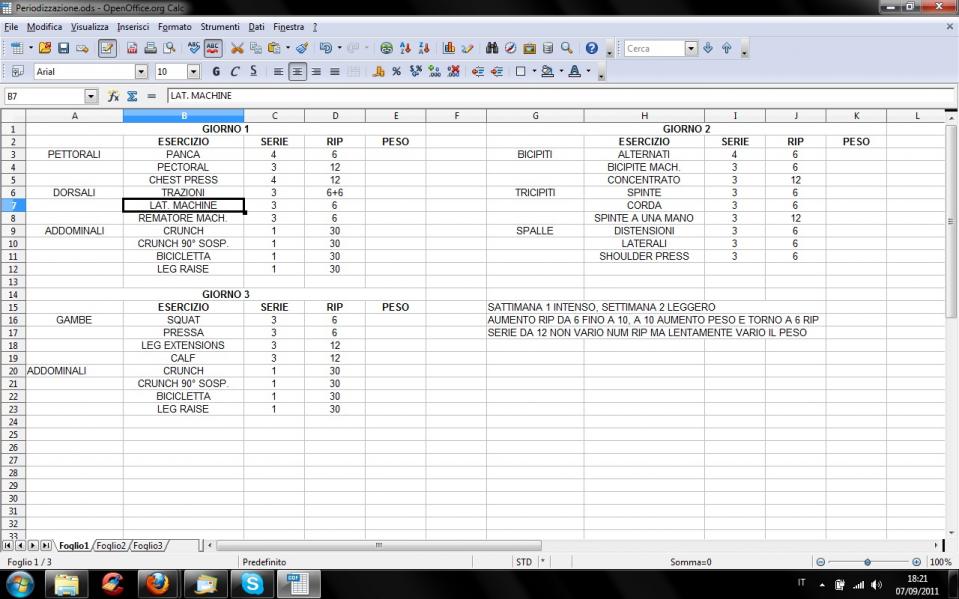Click the Cut scissors icon
Viewport: 959px width, 599px height.
click(237, 48)
